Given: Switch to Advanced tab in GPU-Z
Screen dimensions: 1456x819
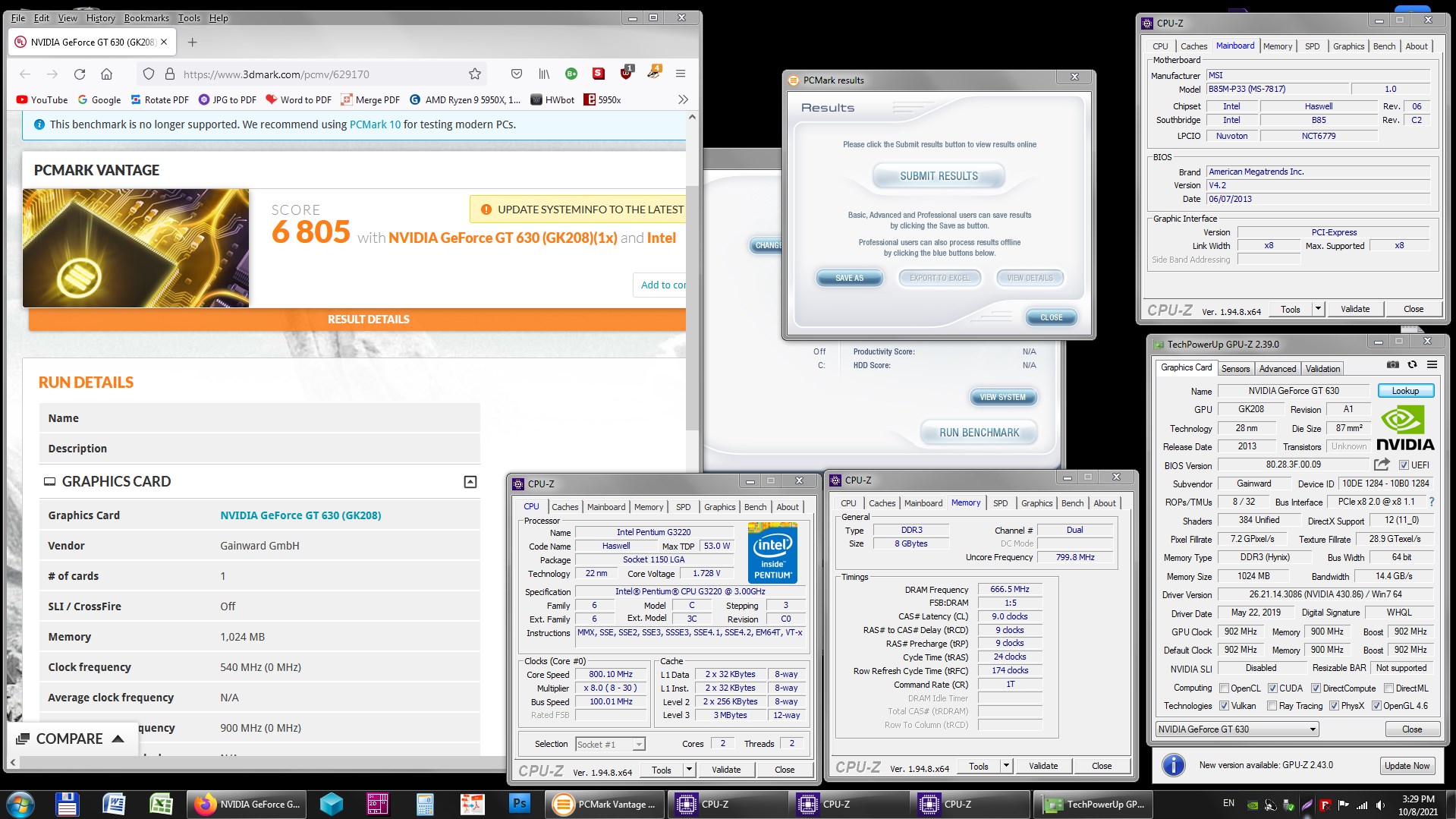Looking at the screenshot, I should (1278, 369).
